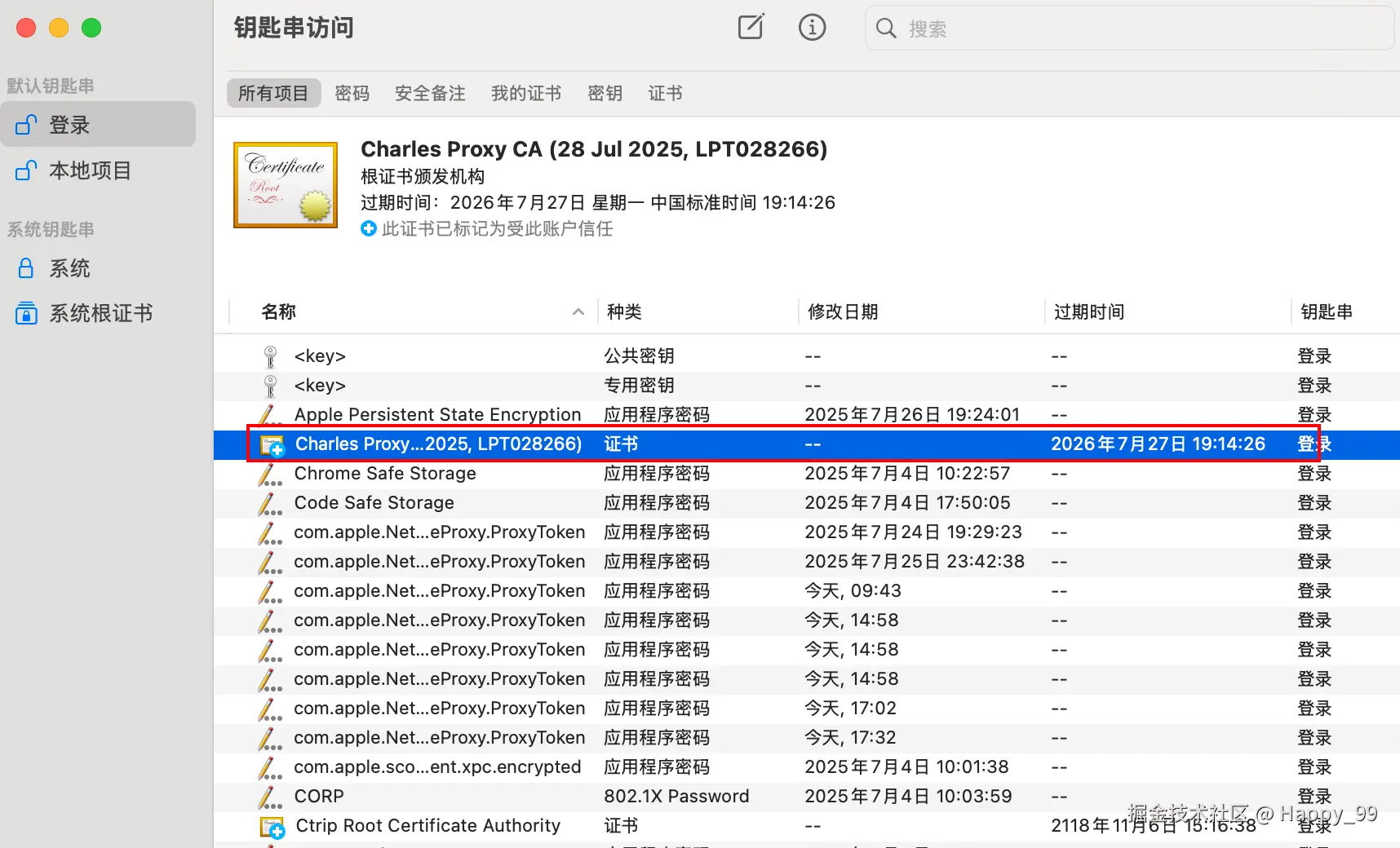Switch to the 证书 tab
This screenshot has width=1400, height=848.
[x=666, y=93]
